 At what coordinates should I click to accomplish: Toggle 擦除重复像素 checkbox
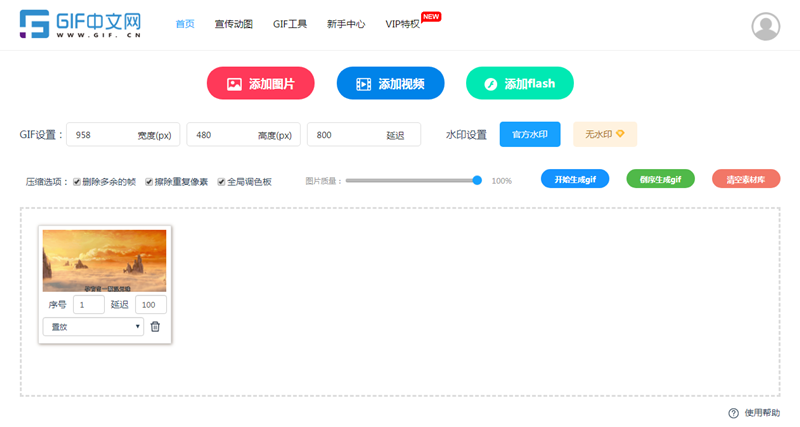[x=149, y=182]
